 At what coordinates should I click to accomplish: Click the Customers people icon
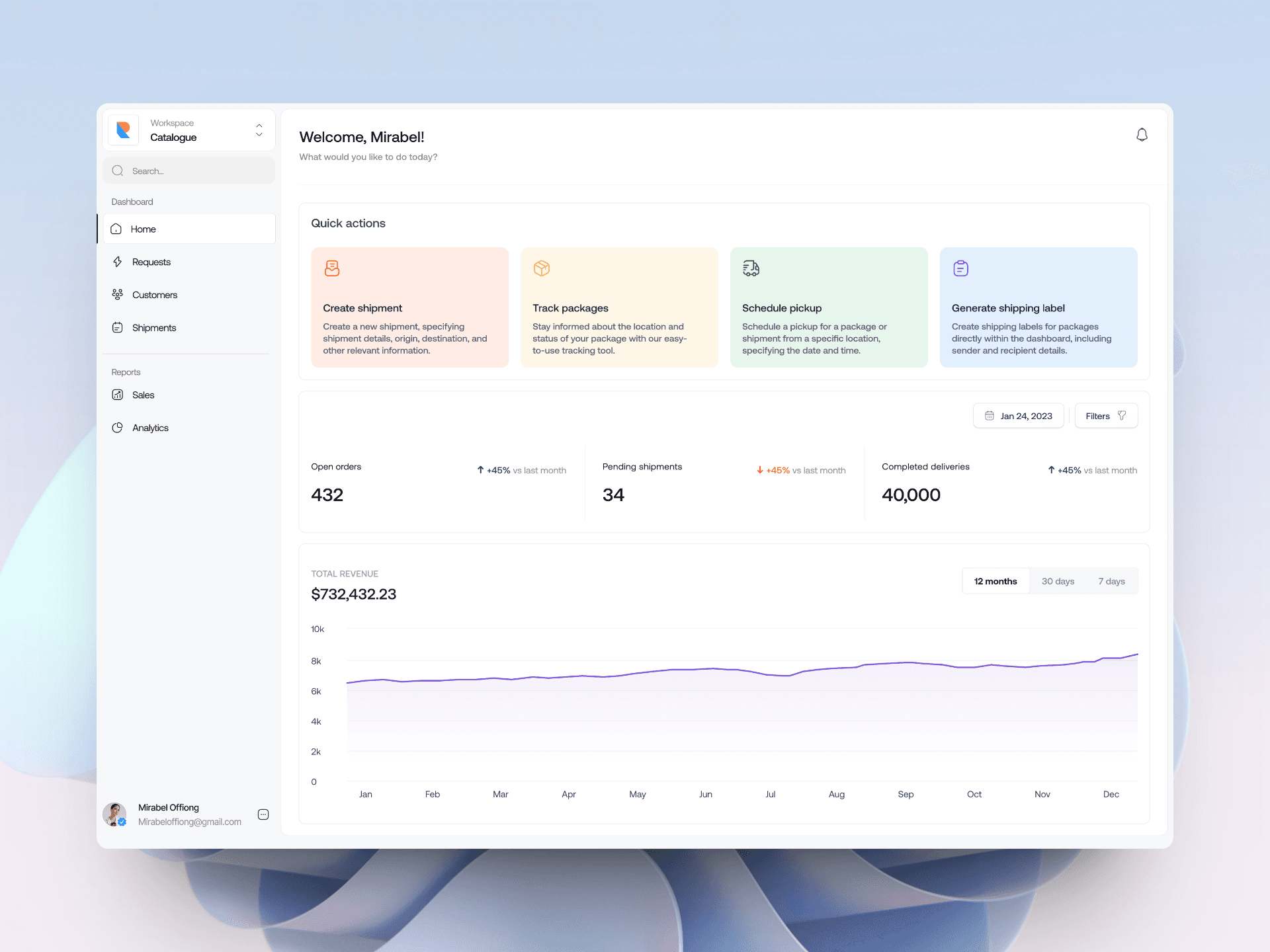118,295
